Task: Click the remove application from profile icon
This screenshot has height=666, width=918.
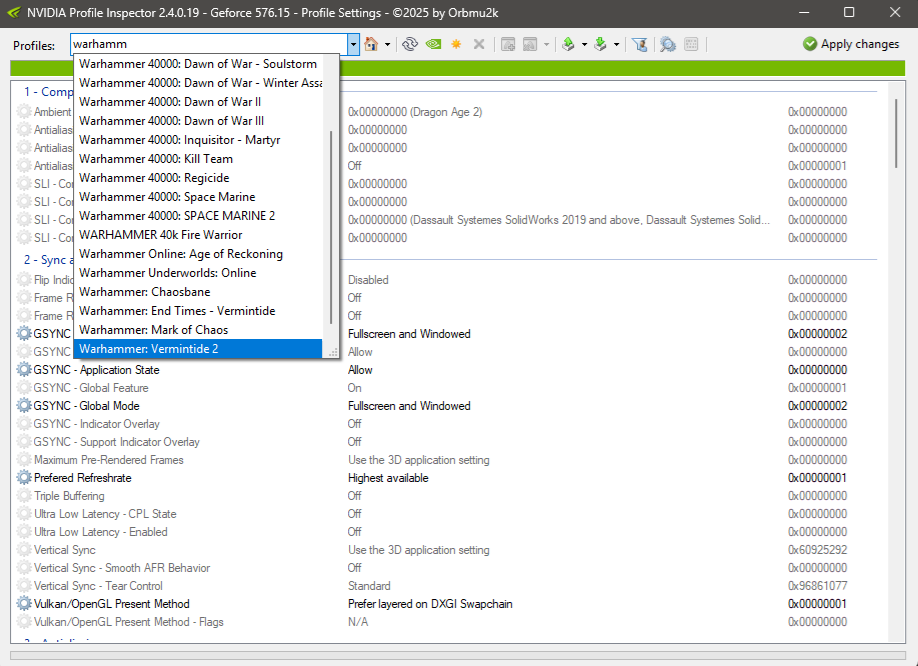Action: coord(530,44)
